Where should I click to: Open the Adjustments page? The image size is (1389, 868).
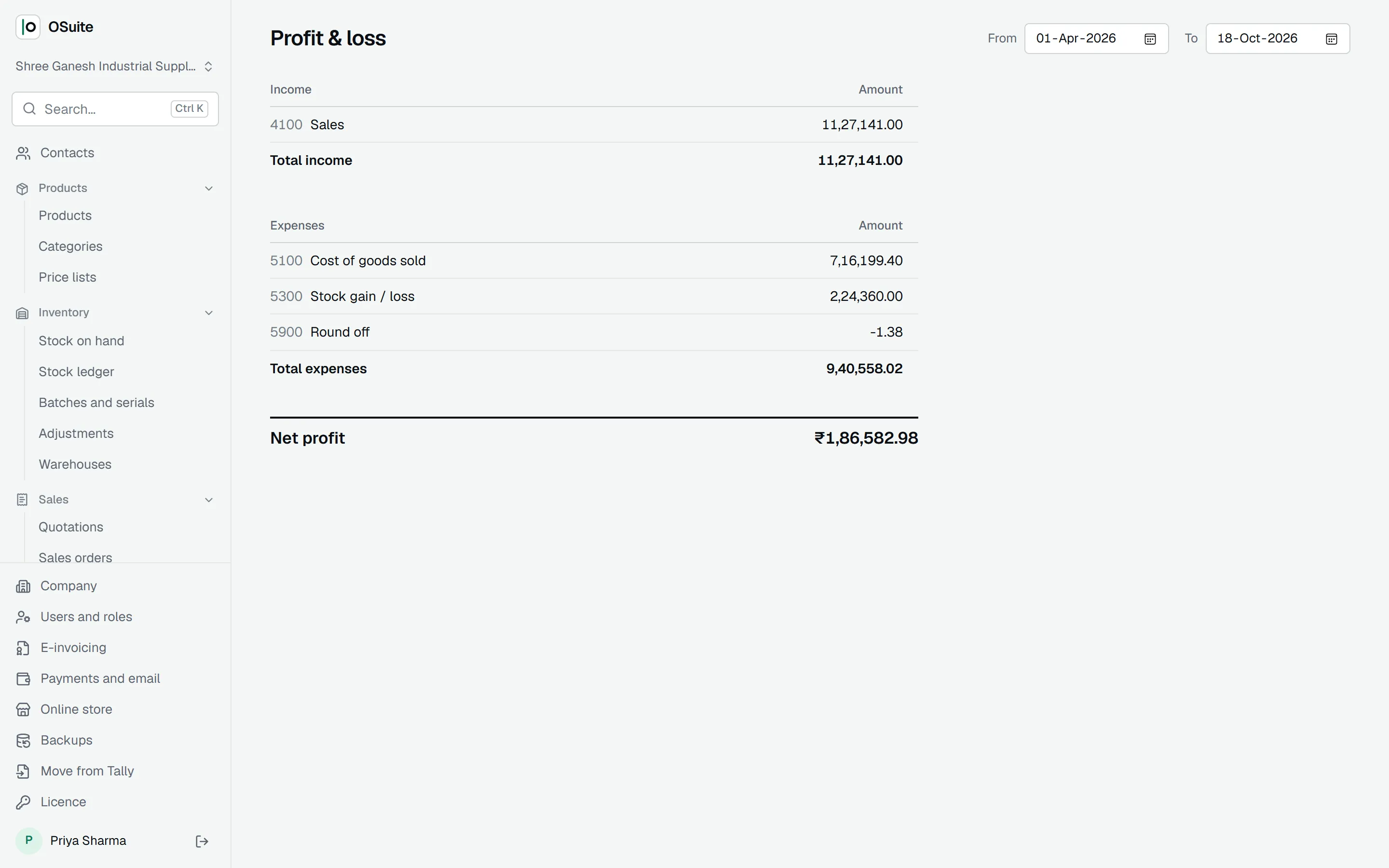click(x=76, y=434)
